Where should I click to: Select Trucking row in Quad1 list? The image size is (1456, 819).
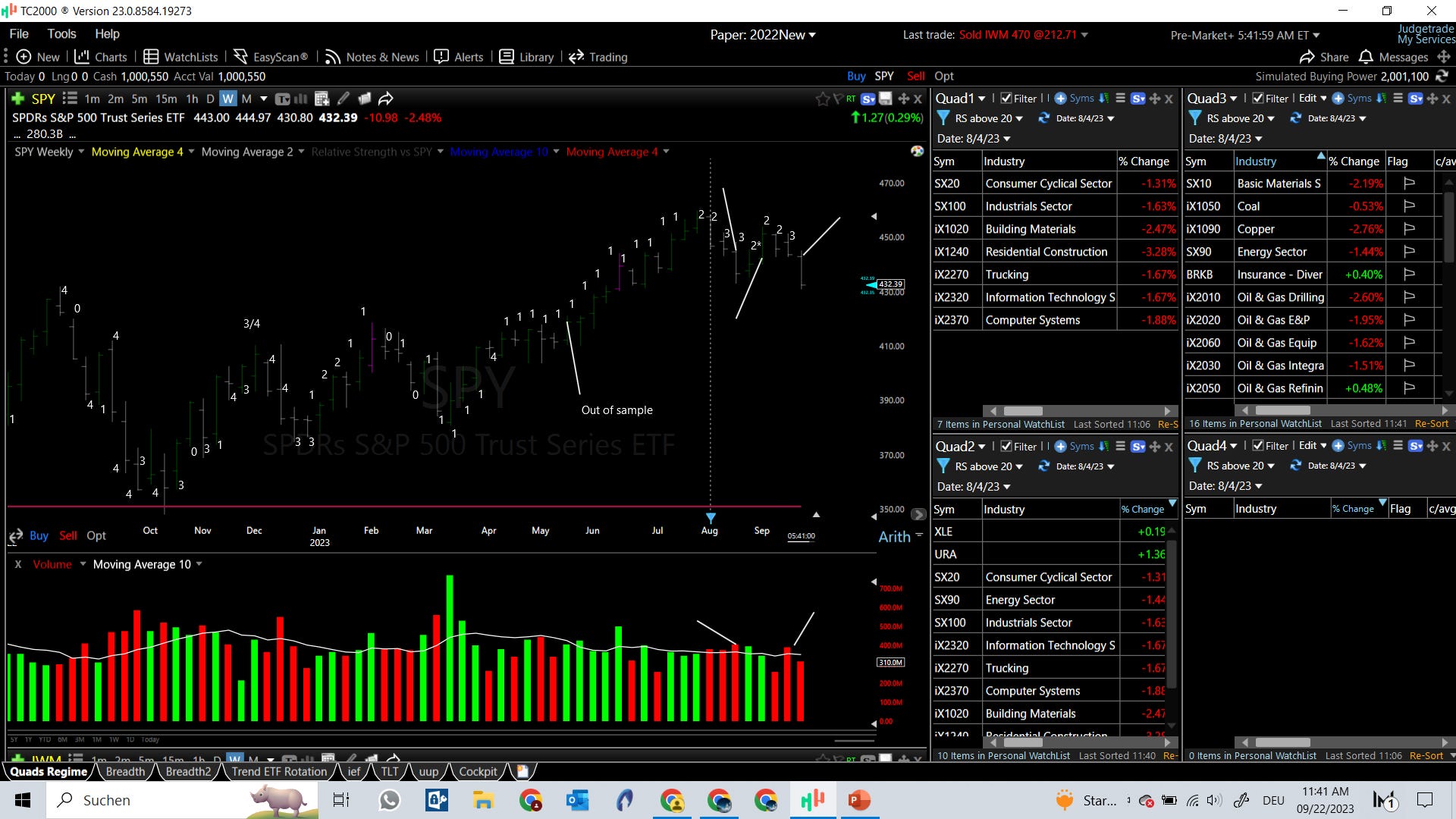1054,275
